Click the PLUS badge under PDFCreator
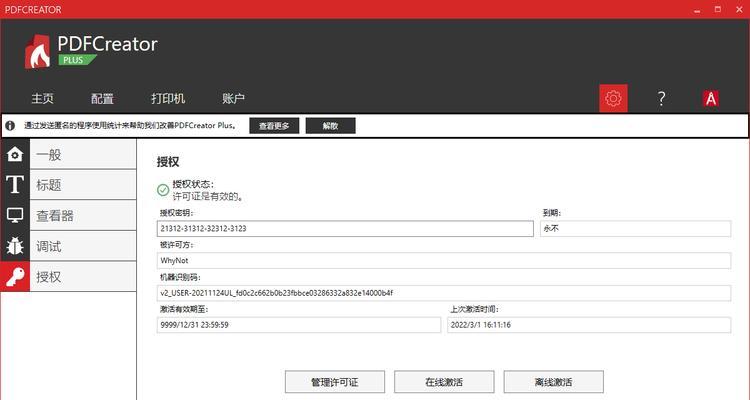This screenshot has width=750, height=400. coord(77,60)
